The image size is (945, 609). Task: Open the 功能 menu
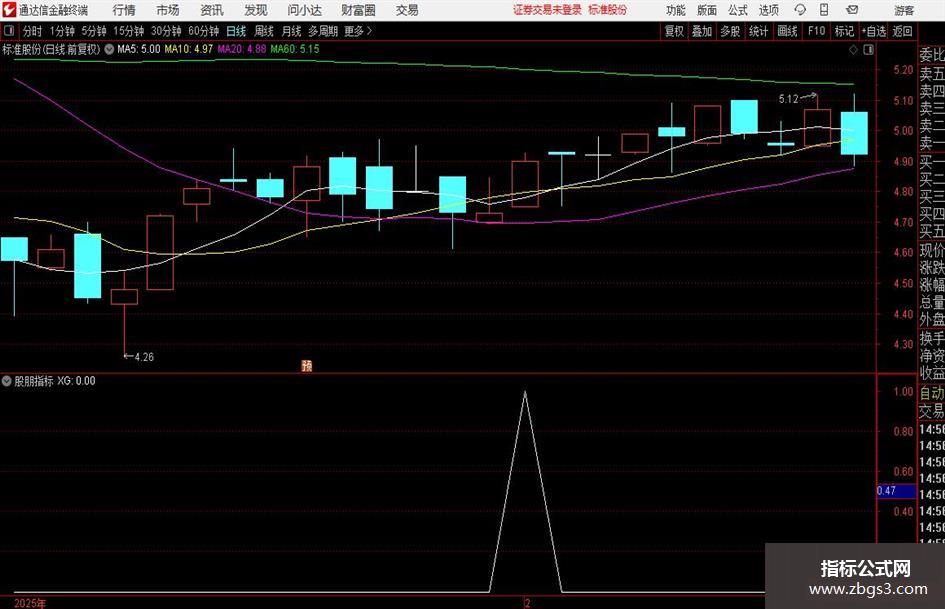pos(676,10)
